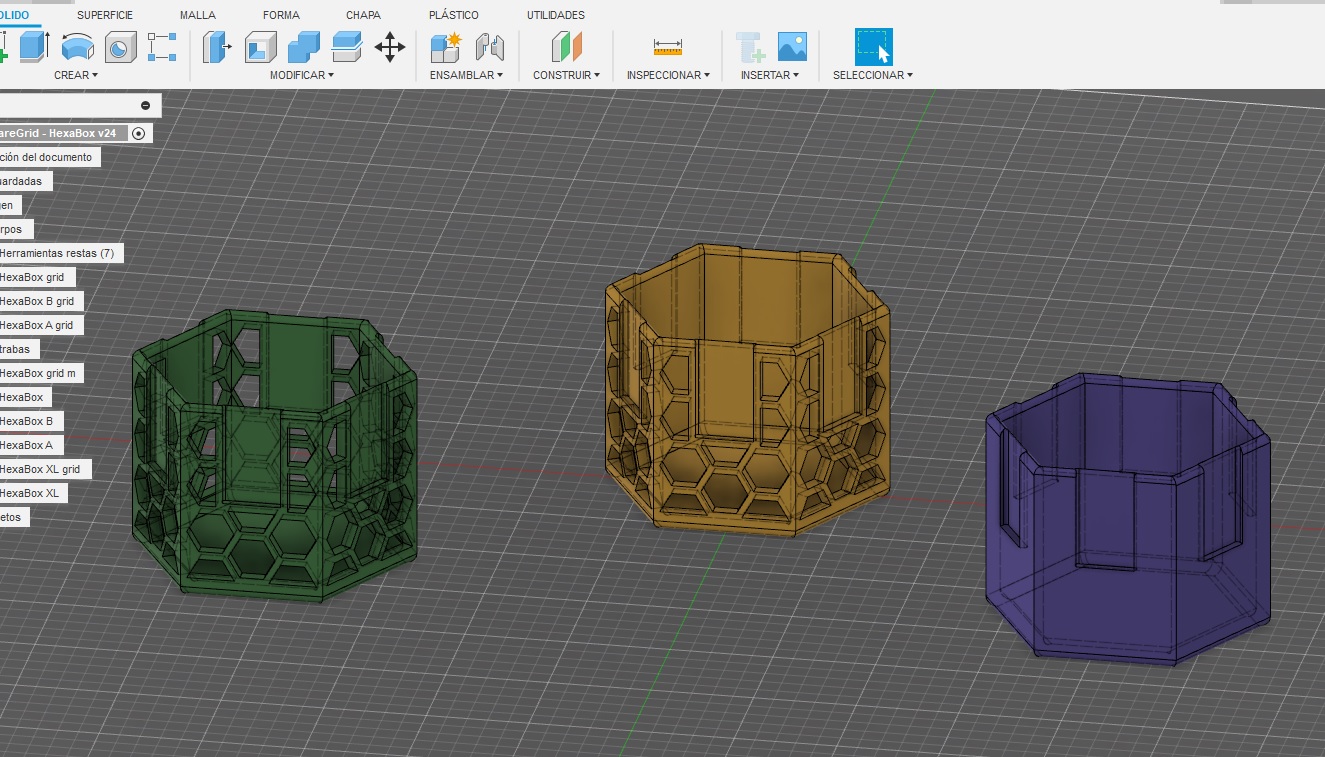Open the MODIFICAR dropdown menu

[x=302, y=75]
